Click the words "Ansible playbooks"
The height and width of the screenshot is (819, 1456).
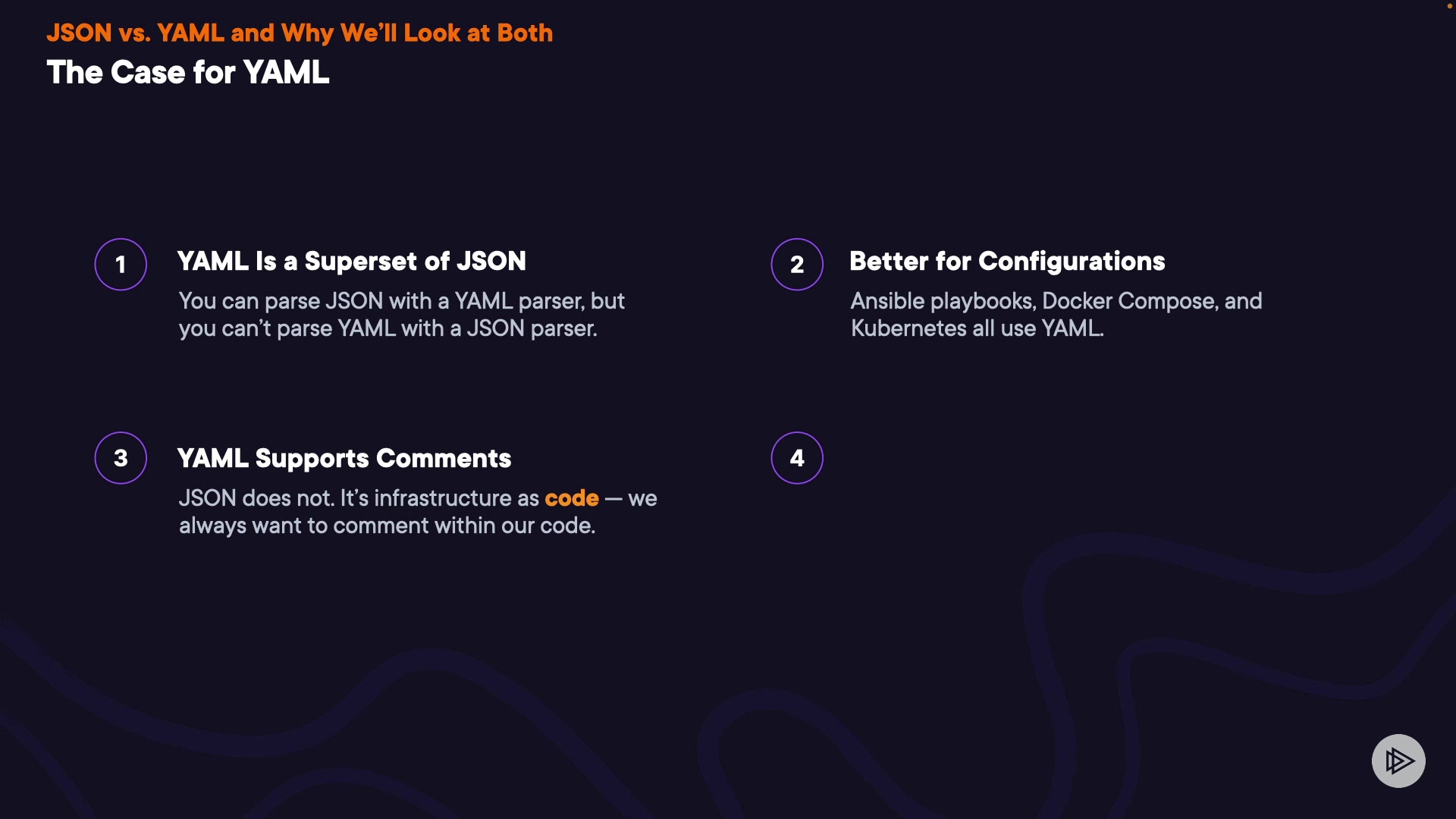pos(943,301)
